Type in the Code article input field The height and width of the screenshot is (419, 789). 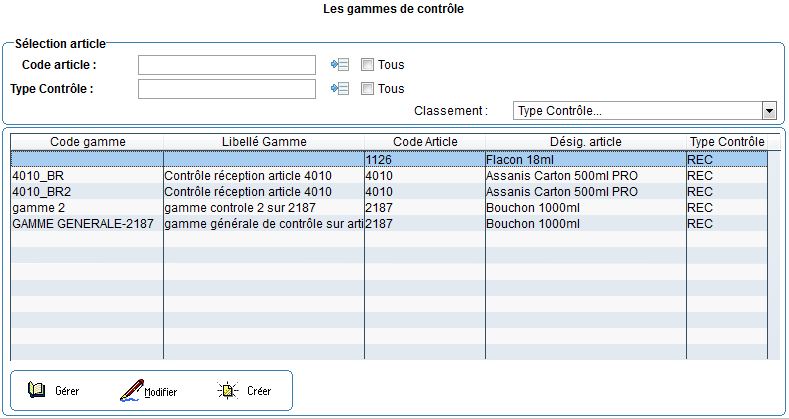pos(227,65)
